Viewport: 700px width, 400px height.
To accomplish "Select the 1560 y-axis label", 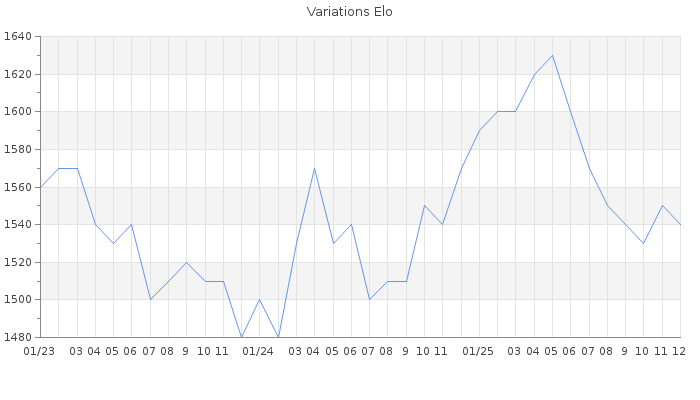I will (18, 187).
